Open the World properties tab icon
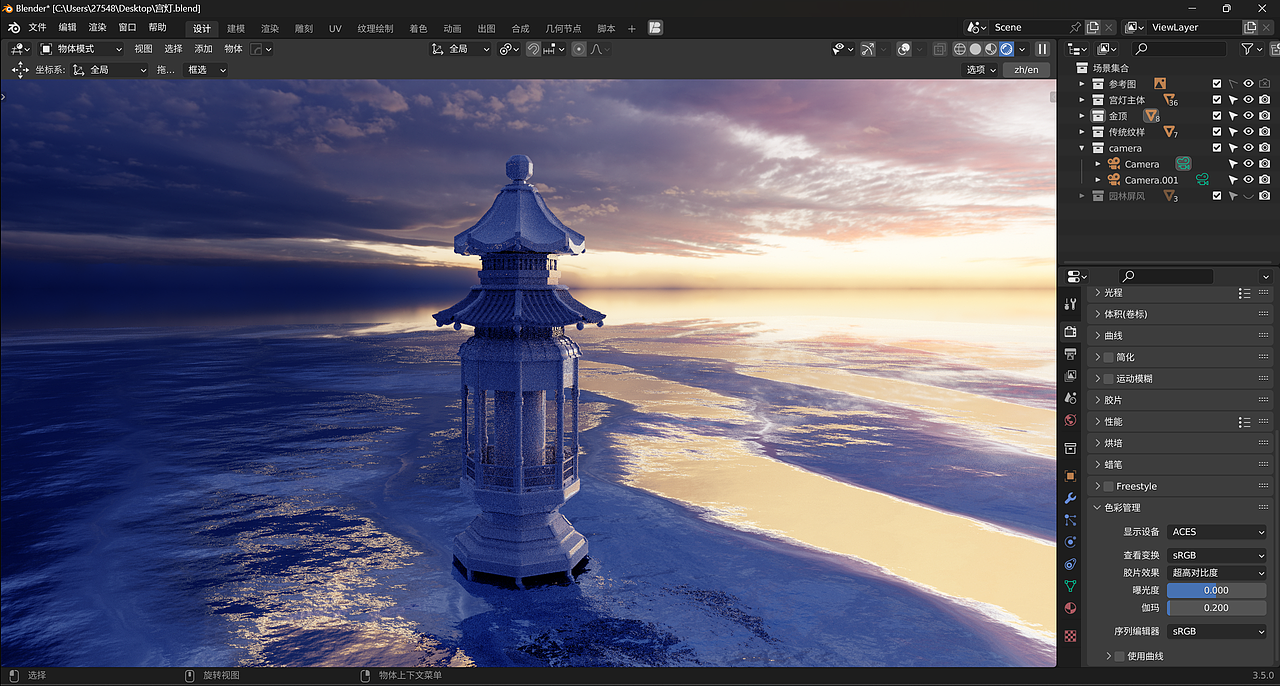 (x=1070, y=420)
